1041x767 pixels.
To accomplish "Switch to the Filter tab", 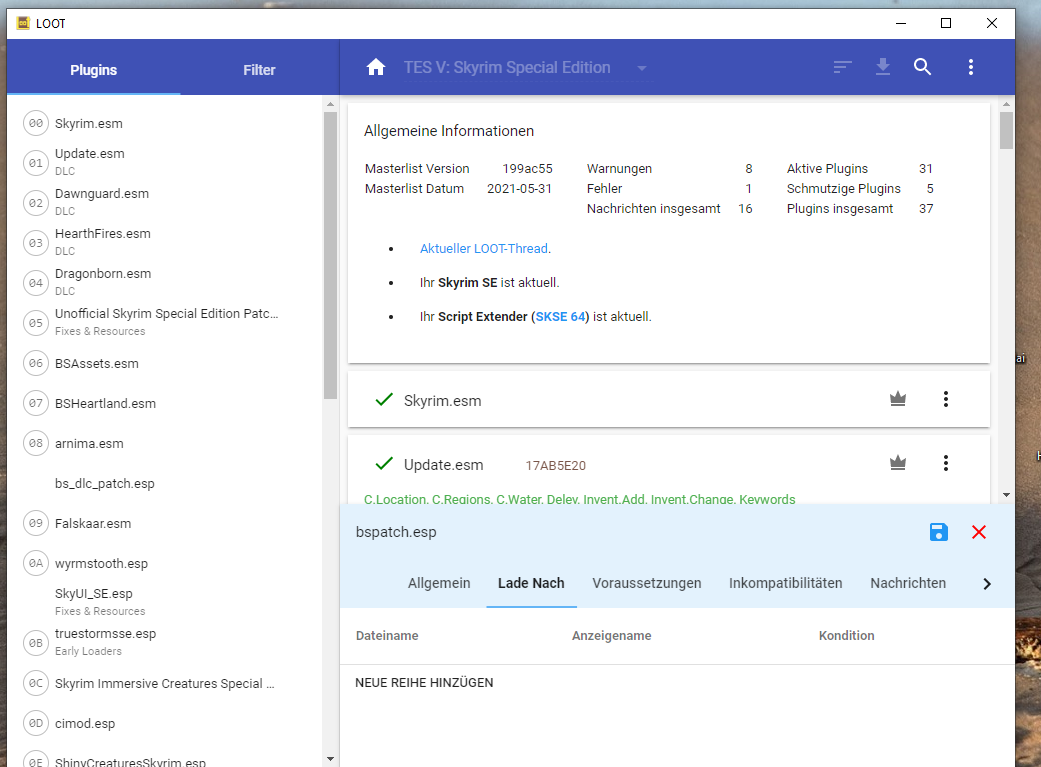I will coord(259,70).
